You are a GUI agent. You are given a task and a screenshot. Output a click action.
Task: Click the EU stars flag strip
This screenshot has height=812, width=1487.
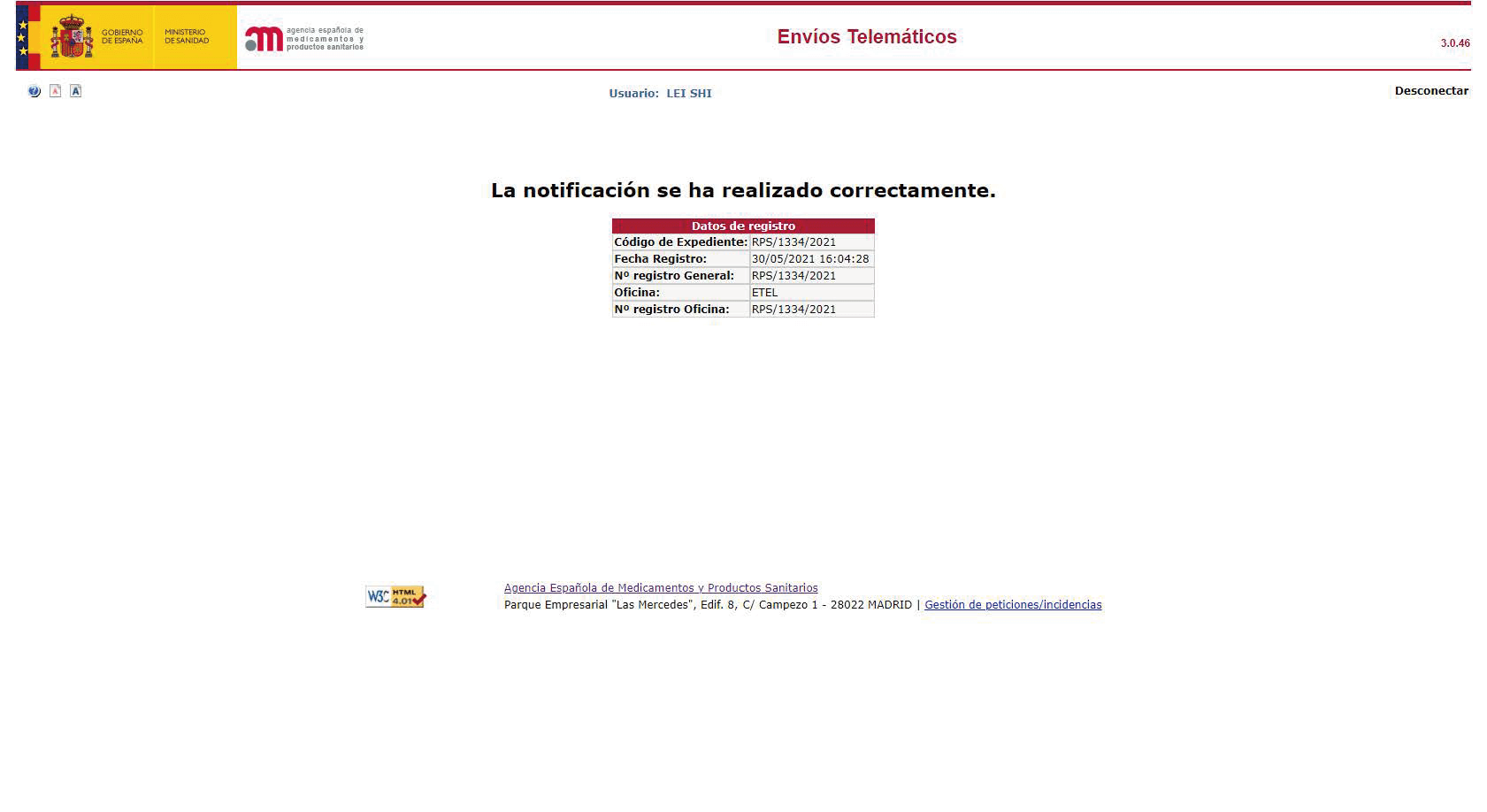coord(23,37)
